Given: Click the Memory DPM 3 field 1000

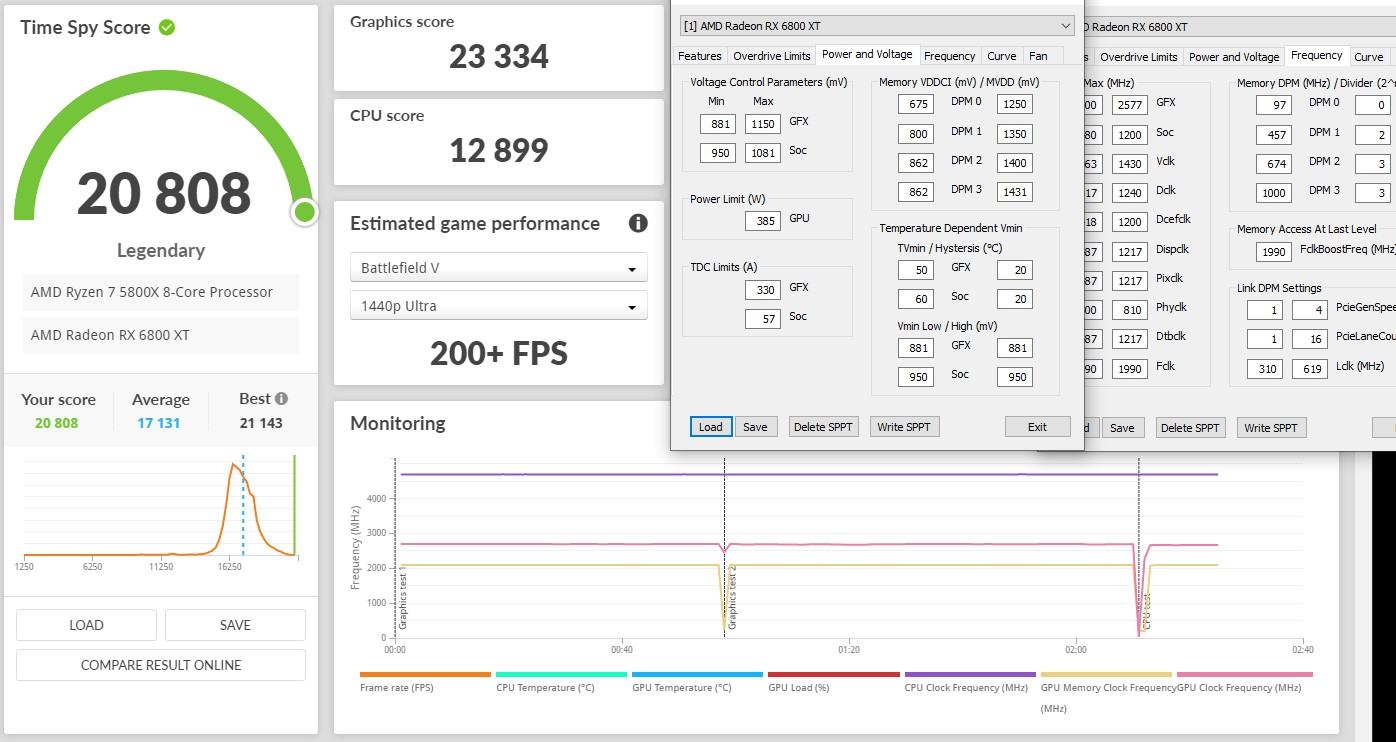Looking at the screenshot, I should pos(1274,193).
